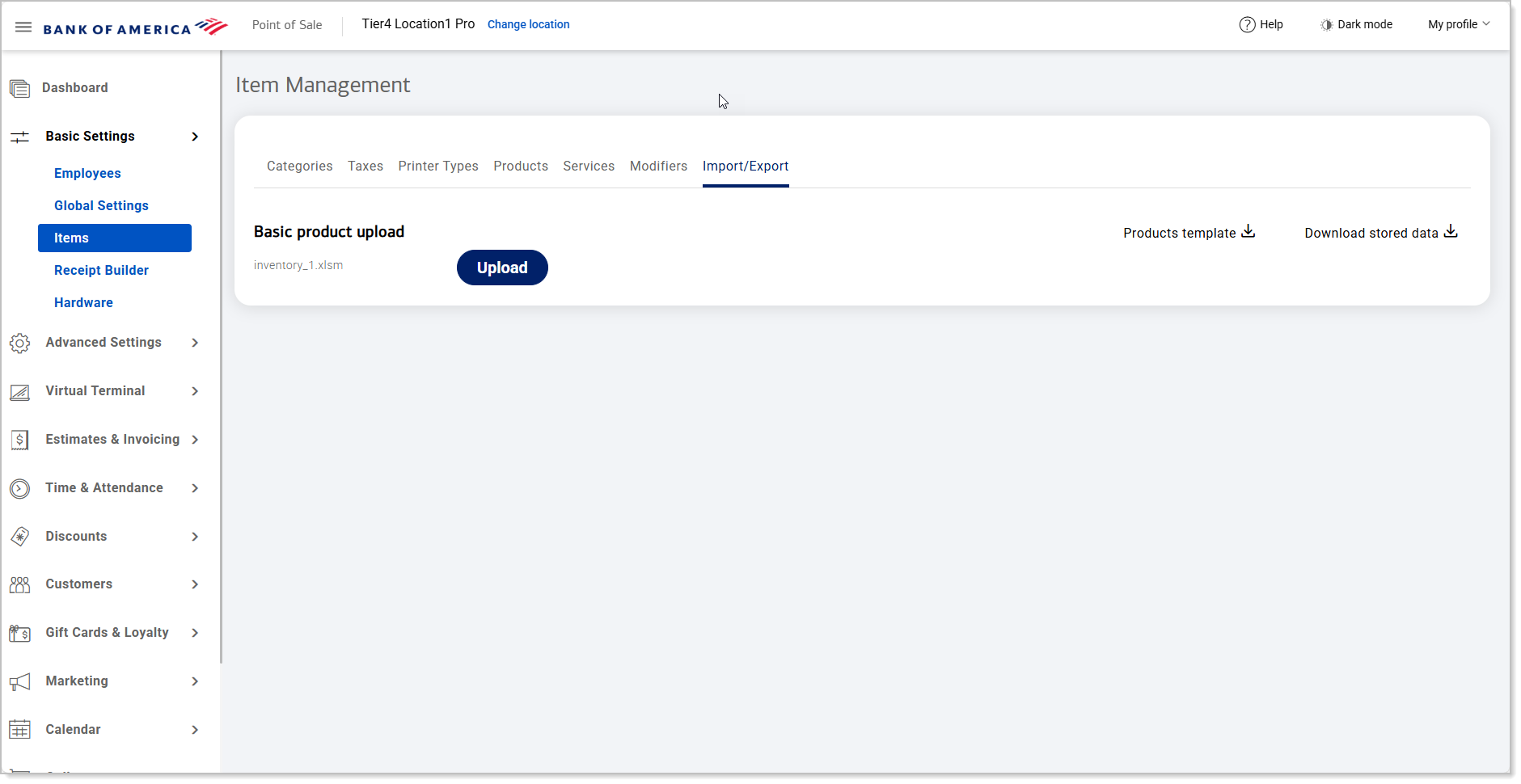Click the Customers people icon
The height and width of the screenshot is (784, 1521).
(x=19, y=584)
